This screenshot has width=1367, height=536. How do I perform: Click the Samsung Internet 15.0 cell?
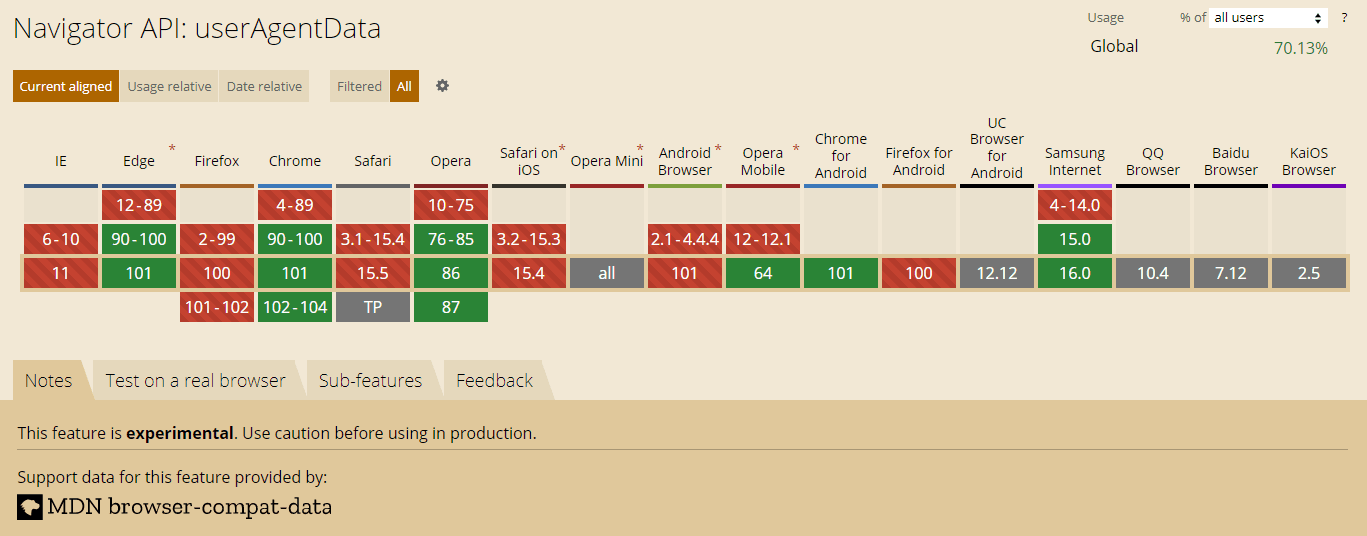pos(1075,239)
